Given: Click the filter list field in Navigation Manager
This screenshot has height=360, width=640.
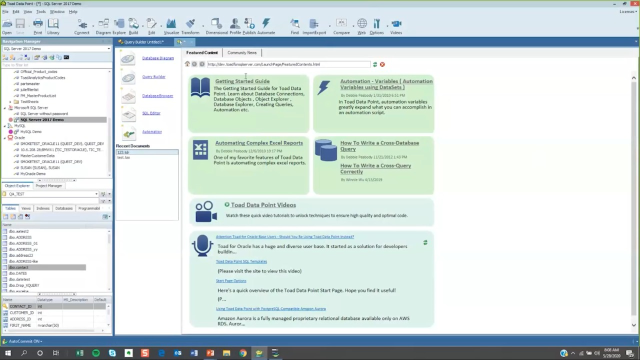Looking at the screenshot, I should coord(56,65).
